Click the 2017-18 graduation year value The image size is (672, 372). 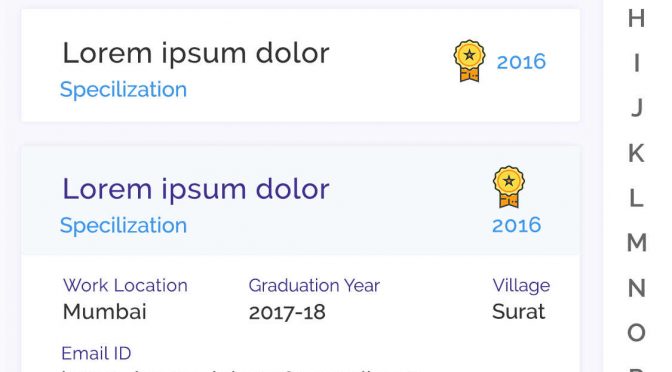[x=287, y=312]
